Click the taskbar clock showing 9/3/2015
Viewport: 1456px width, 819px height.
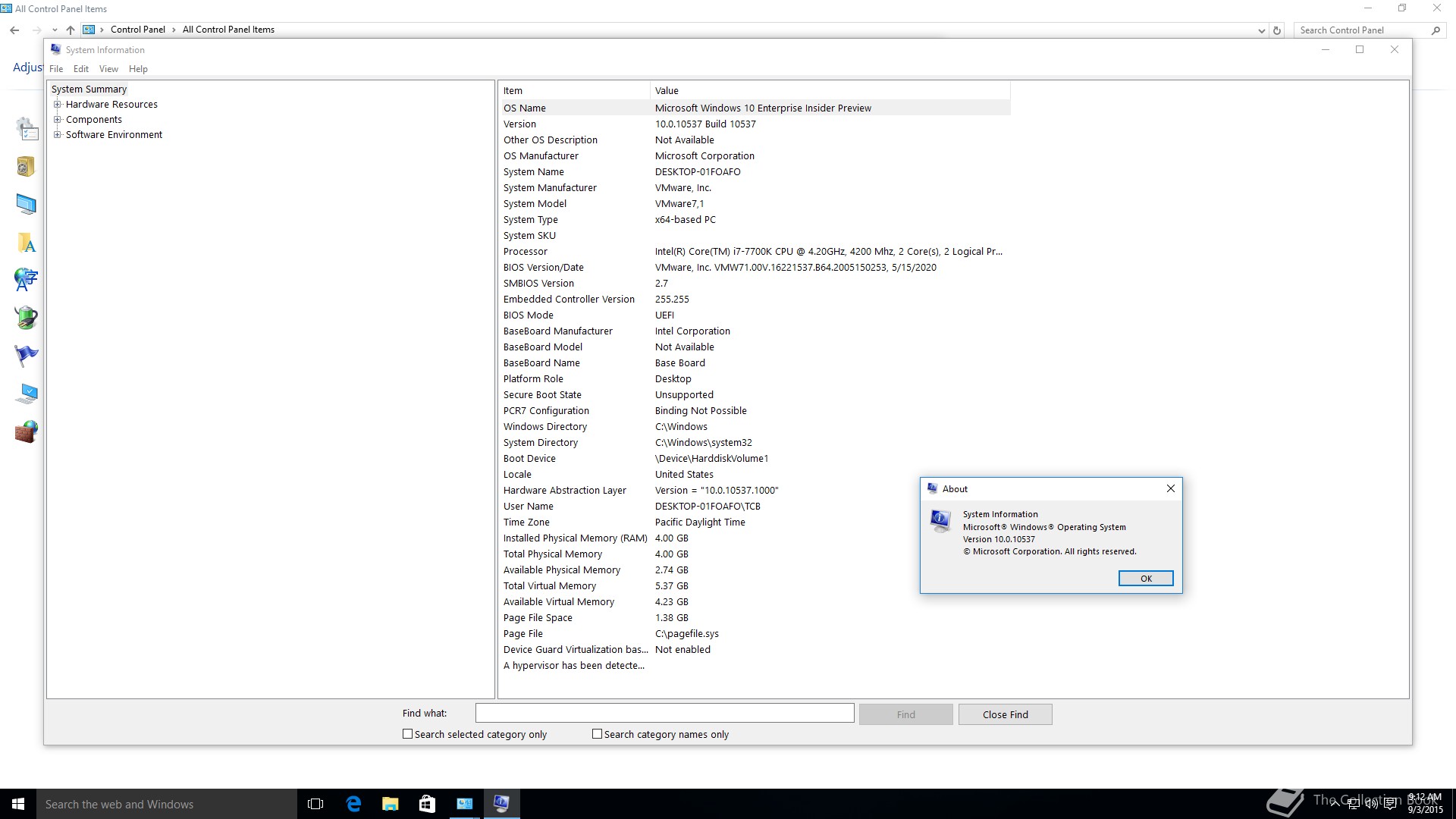(x=1424, y=804)
